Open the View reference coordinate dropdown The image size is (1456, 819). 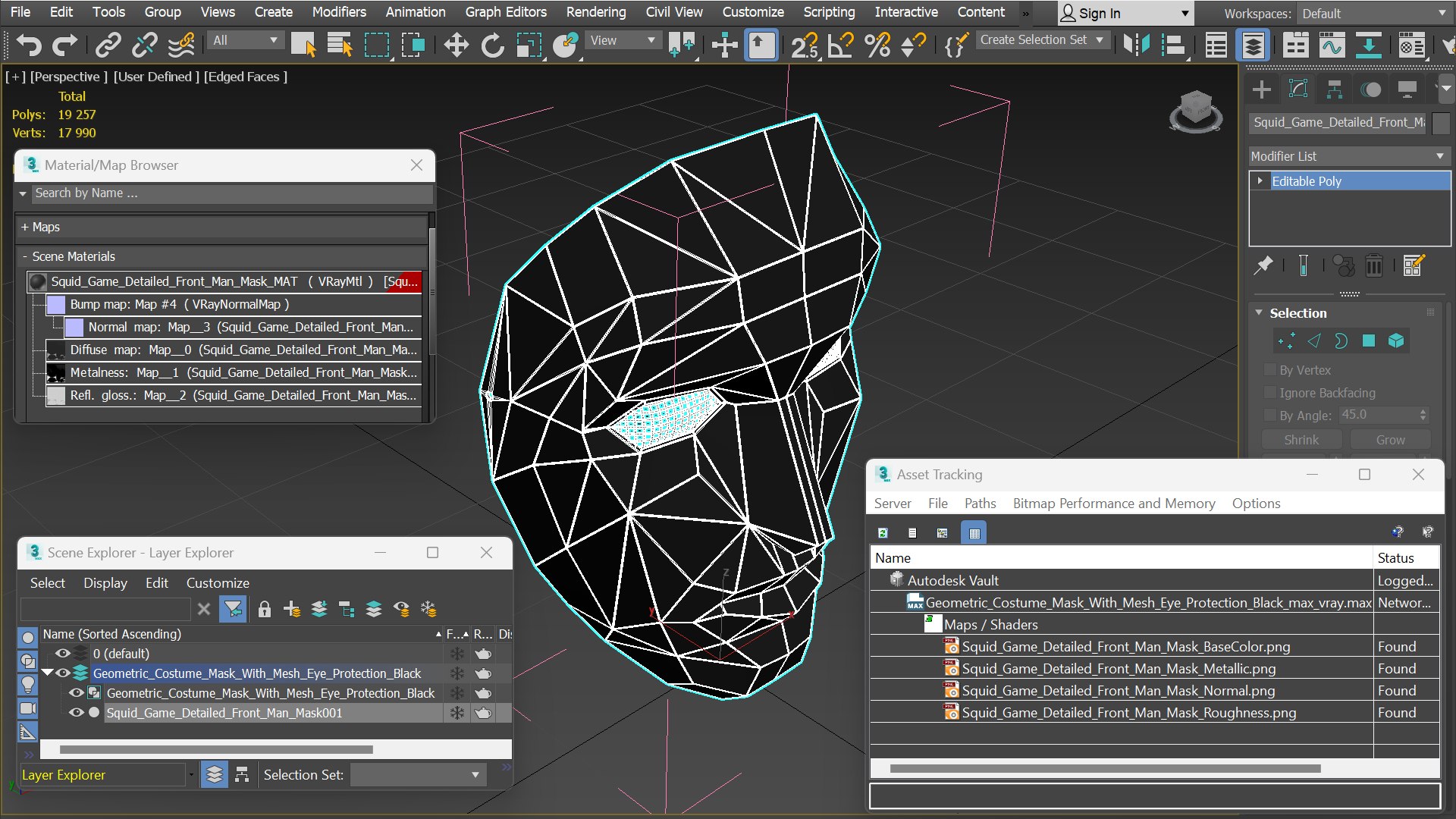622,40
